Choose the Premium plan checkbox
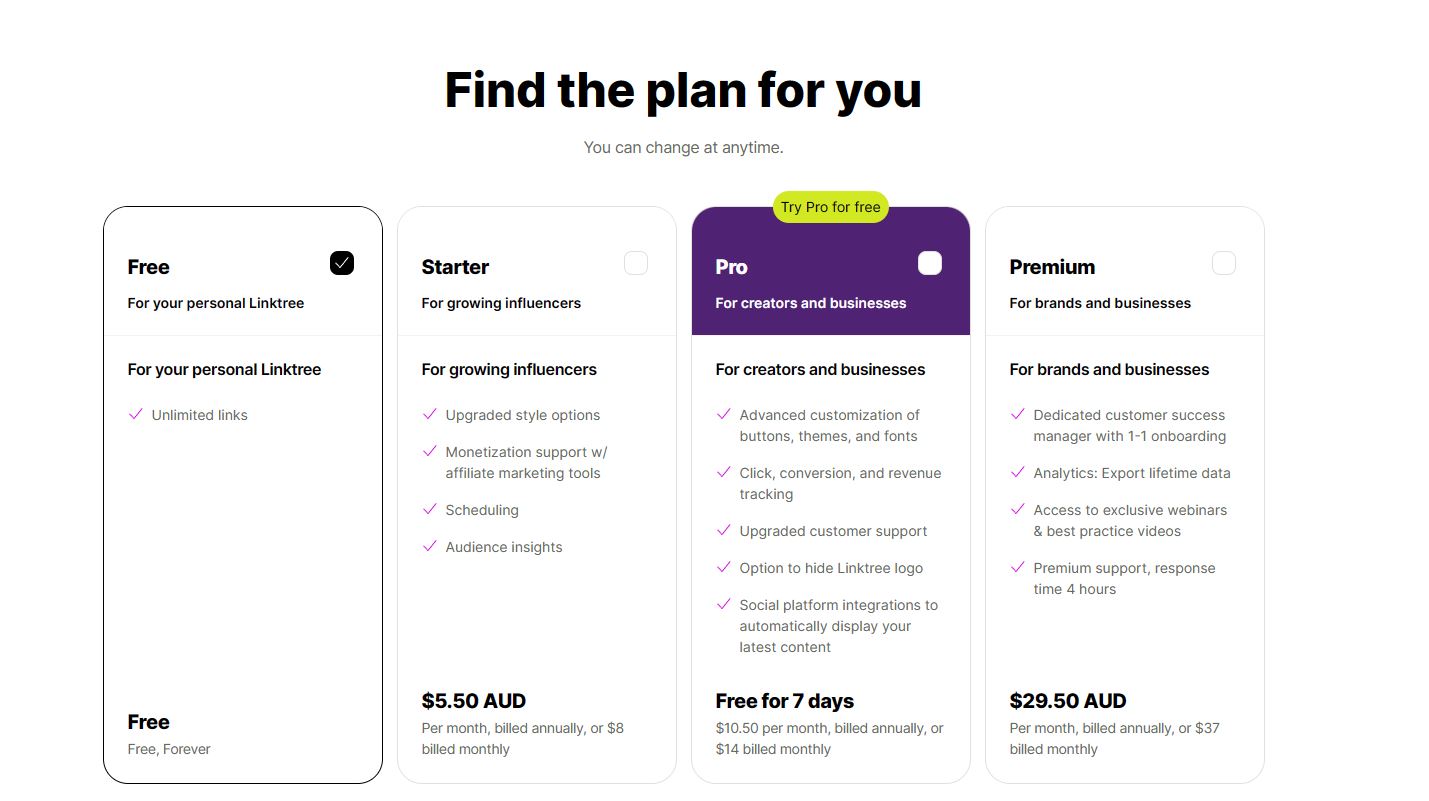This screenshot has width=1429, height=801. point(1224,263)
